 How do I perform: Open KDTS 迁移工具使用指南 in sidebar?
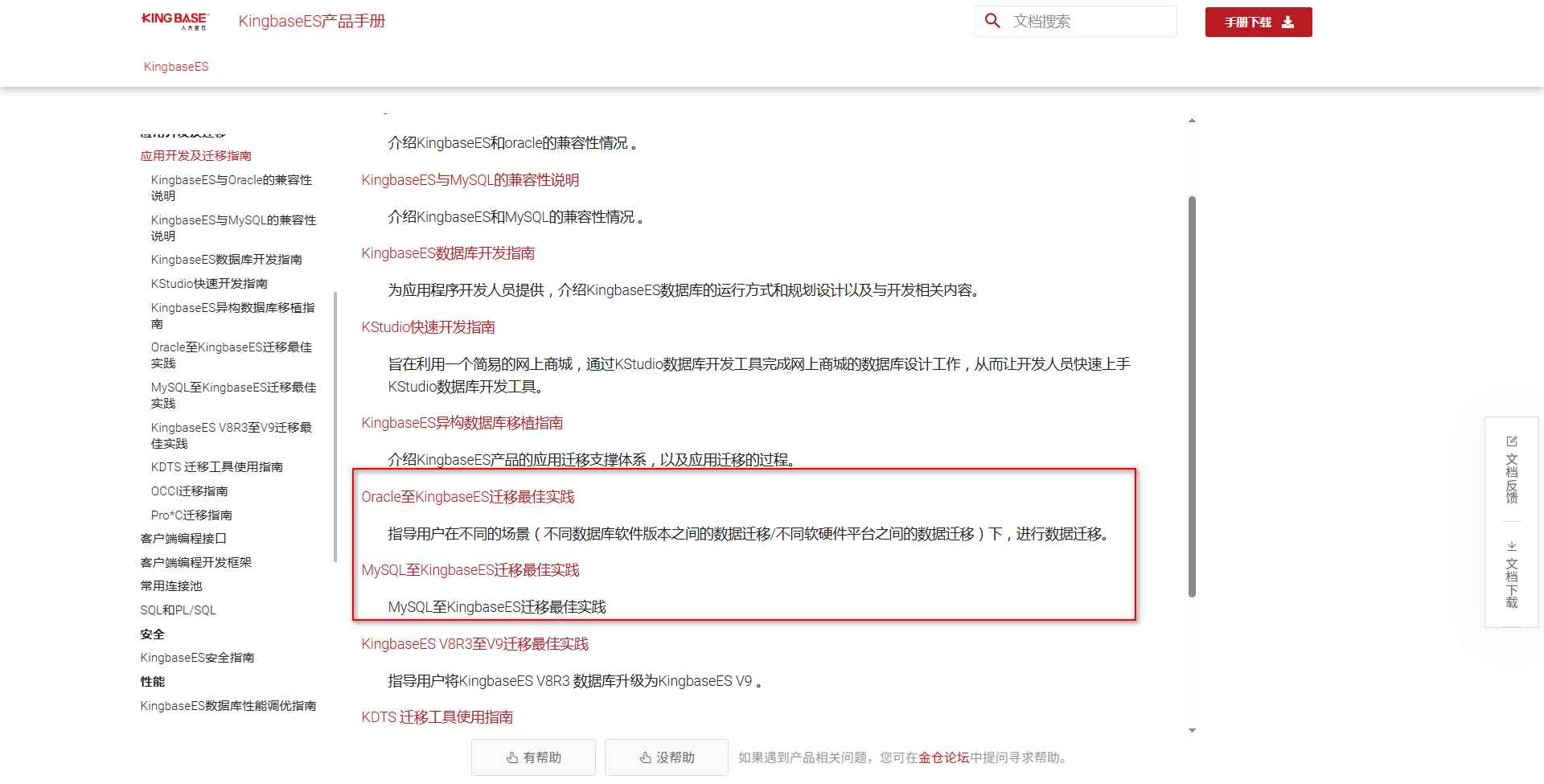pyautogui.click(x=216, y=467)
